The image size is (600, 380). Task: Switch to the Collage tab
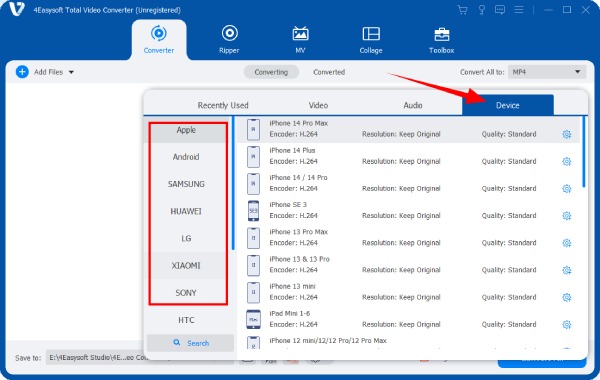pos(371,39)
